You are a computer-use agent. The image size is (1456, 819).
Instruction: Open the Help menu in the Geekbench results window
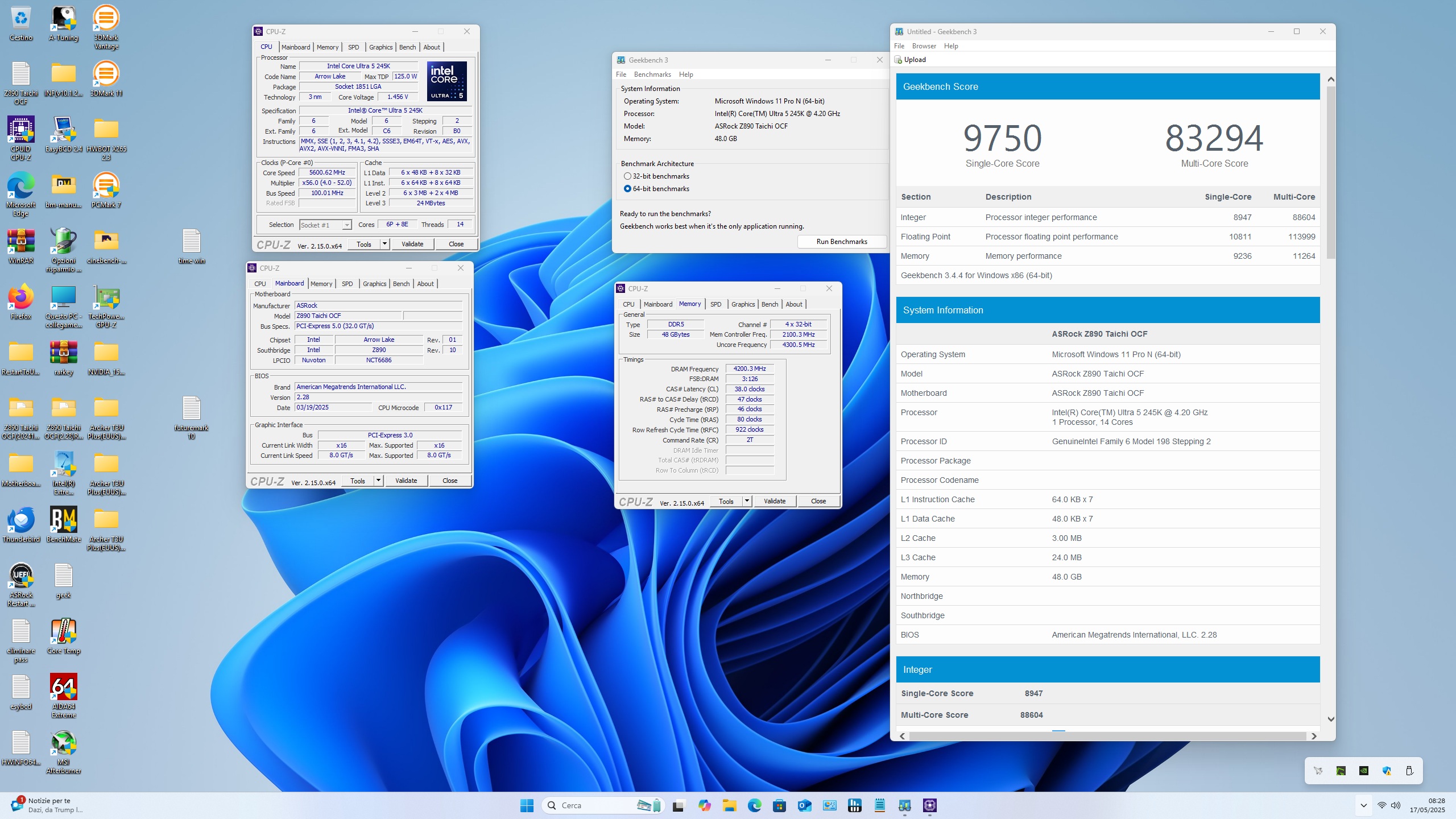point(951,46)
